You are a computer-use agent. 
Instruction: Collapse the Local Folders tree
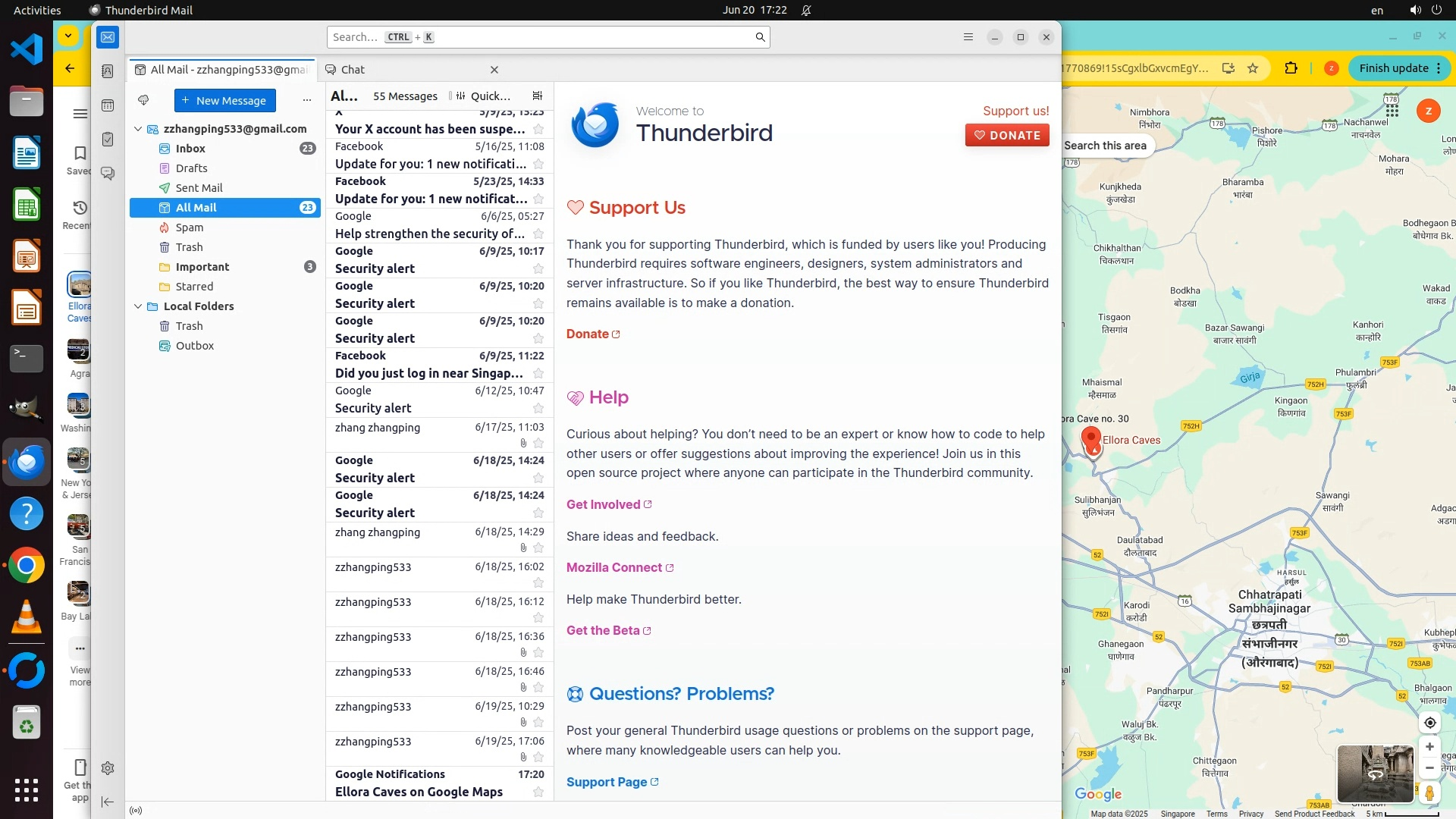point(138,306)
